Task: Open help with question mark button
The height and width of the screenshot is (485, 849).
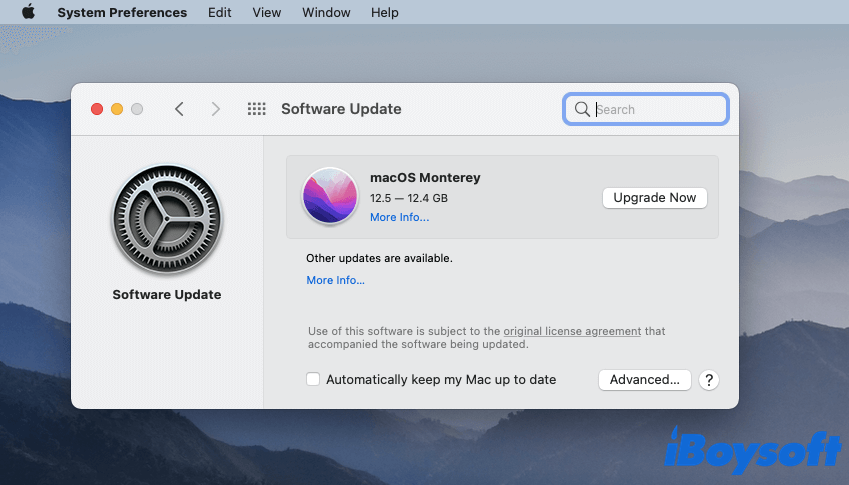Action: [x=709, y=380]
